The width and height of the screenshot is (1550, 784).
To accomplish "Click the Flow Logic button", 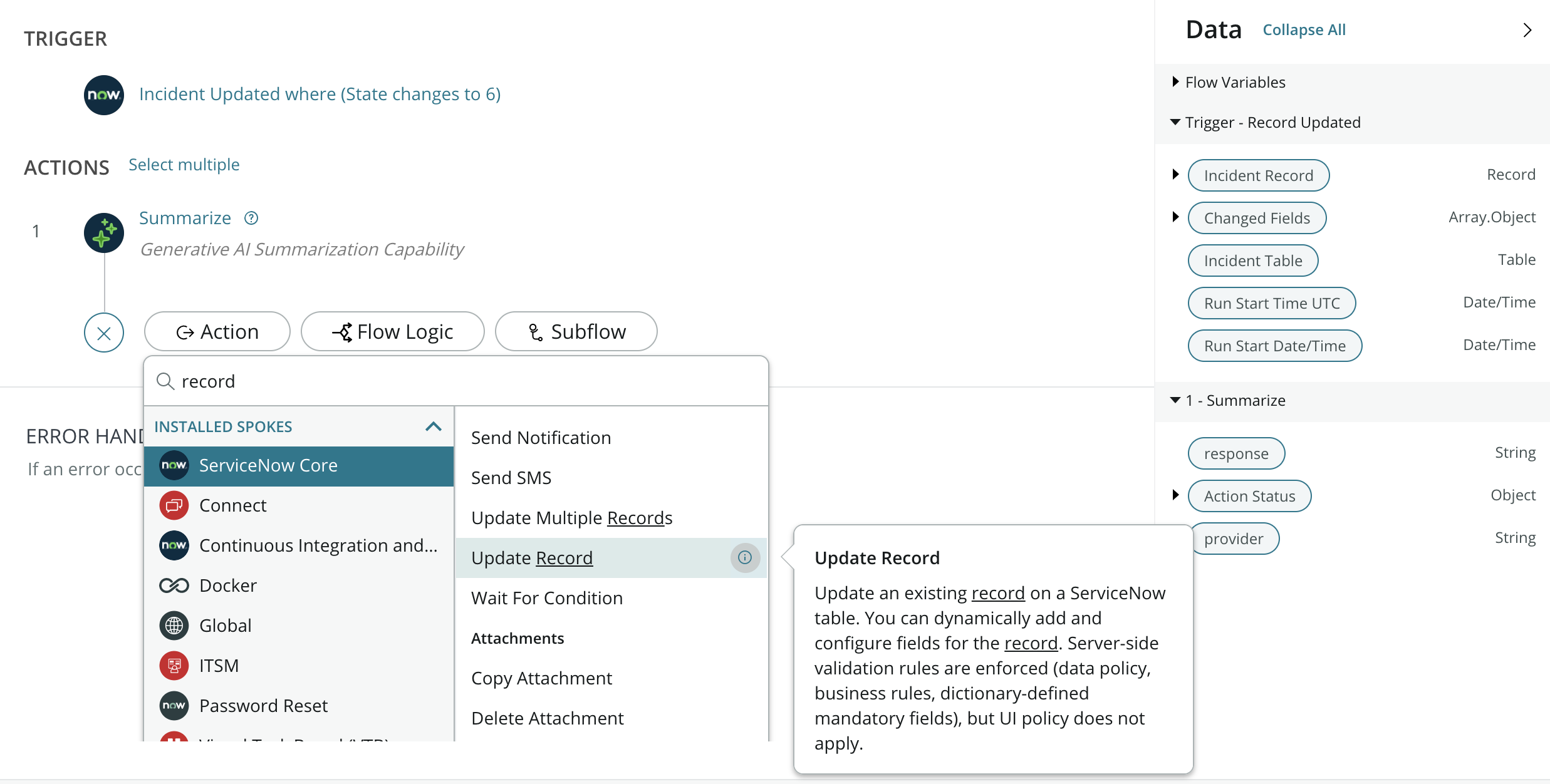I will [393, 331].
